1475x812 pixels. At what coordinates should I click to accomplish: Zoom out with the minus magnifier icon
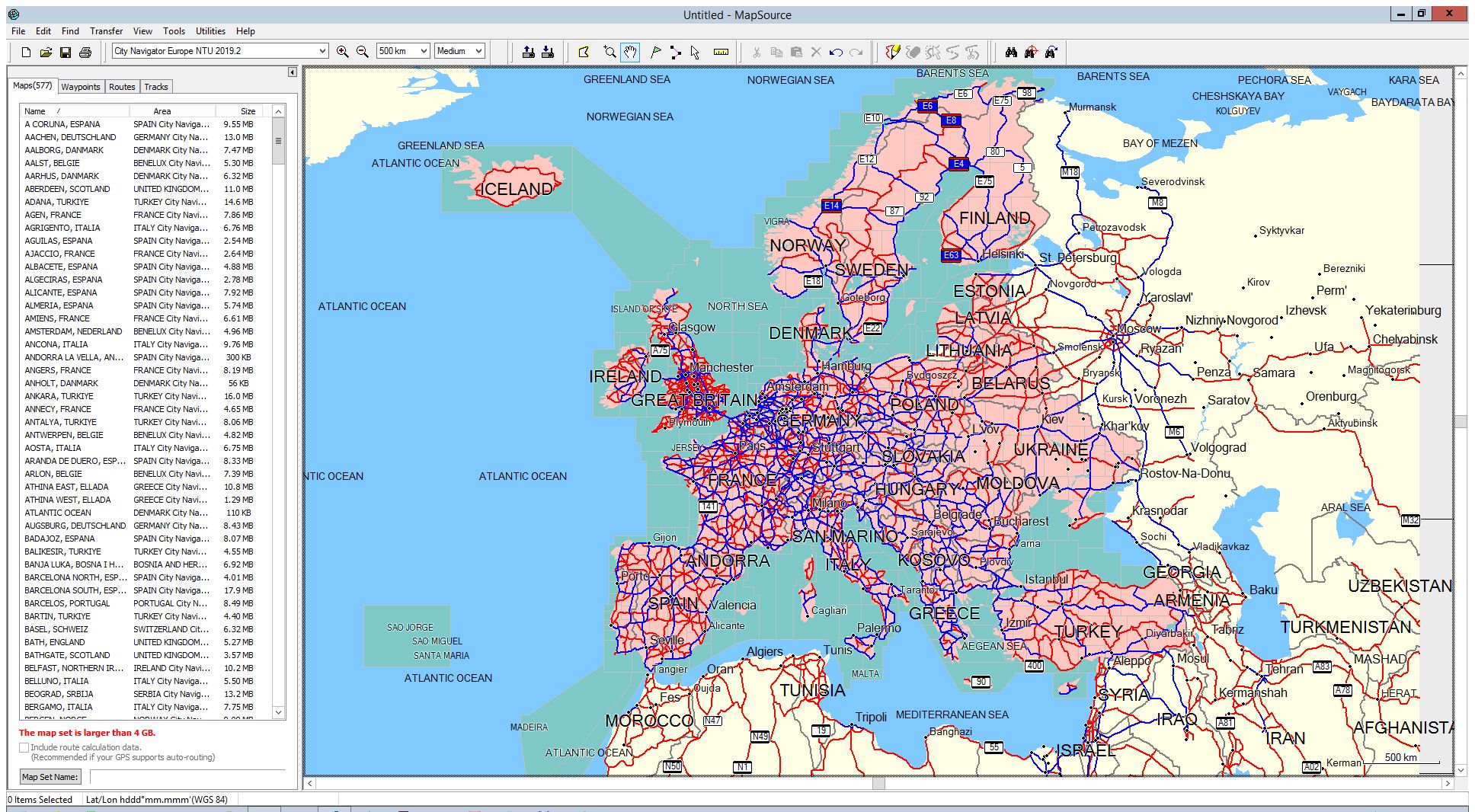coord(363,52)
